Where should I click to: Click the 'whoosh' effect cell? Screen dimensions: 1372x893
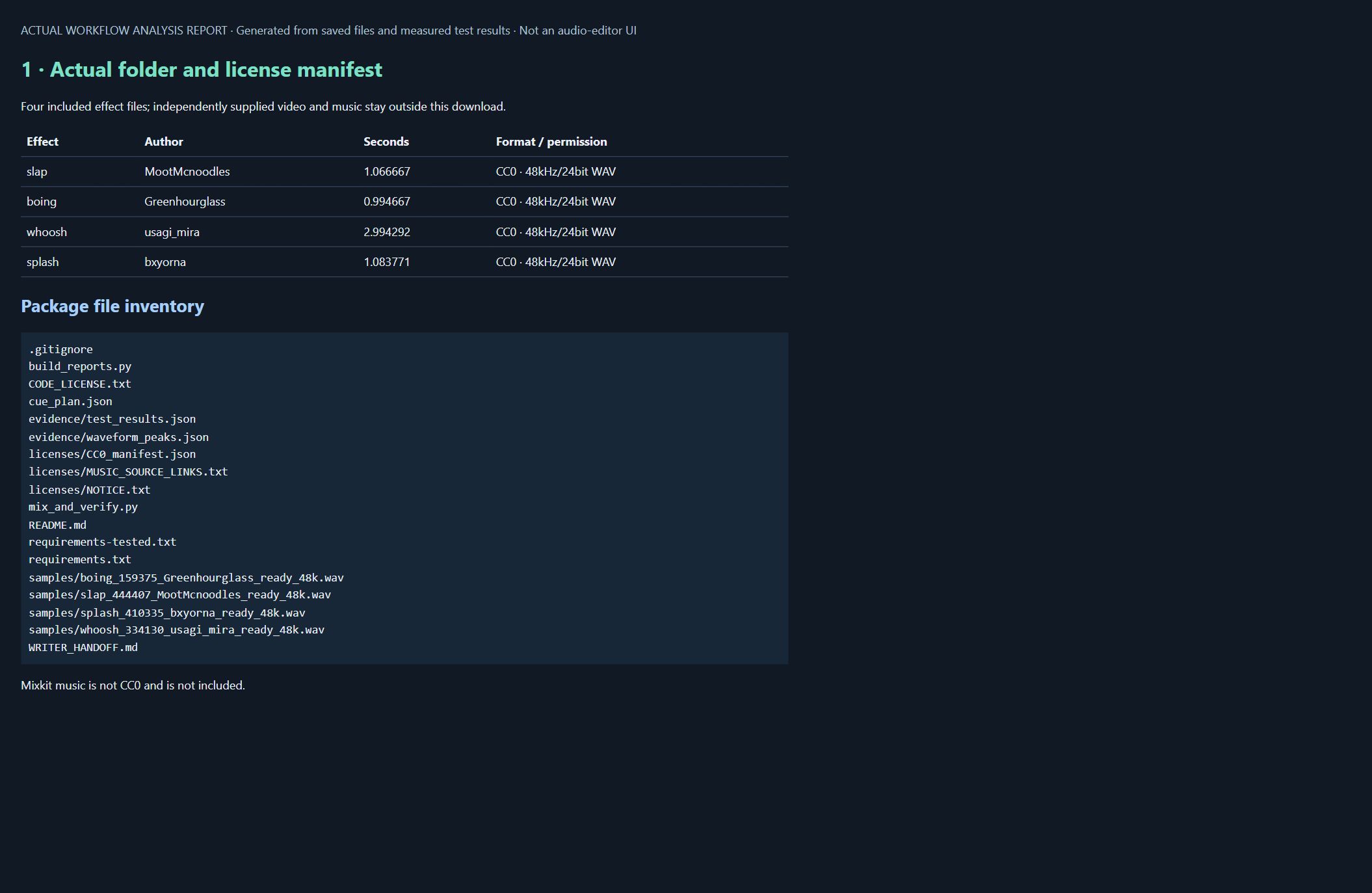coord(47,232)
